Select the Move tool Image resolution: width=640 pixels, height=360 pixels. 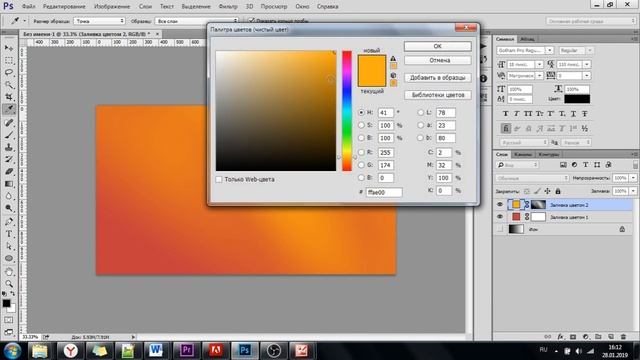(9, 48)
